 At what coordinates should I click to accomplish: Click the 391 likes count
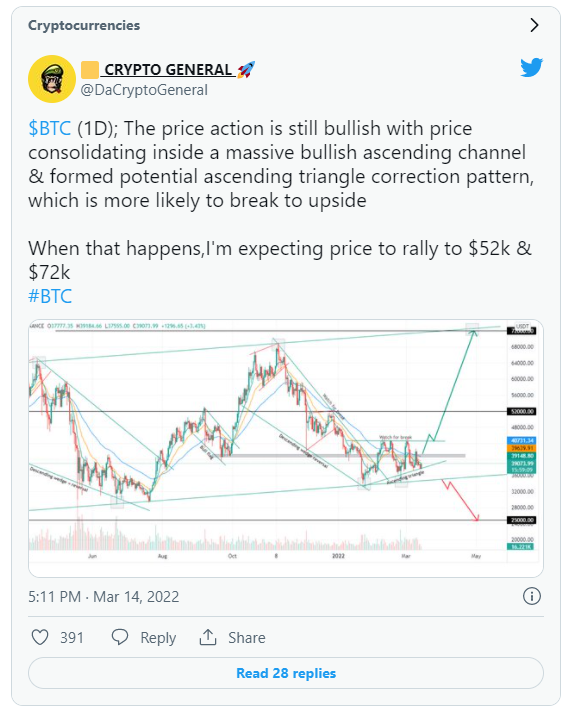click(x=72, y=638)
